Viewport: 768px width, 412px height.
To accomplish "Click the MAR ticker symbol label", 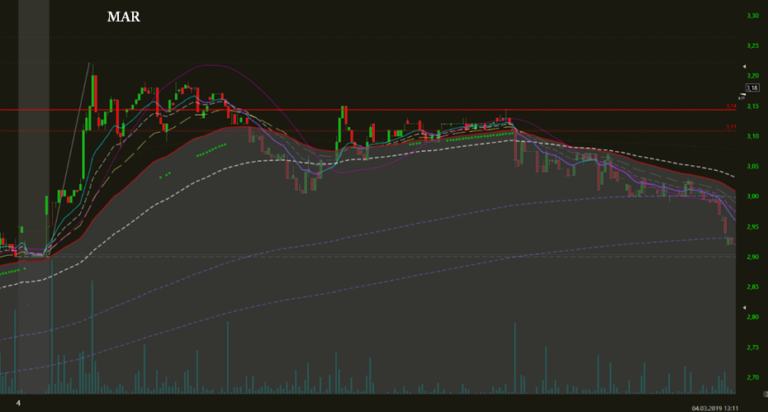I will [122, 18].
